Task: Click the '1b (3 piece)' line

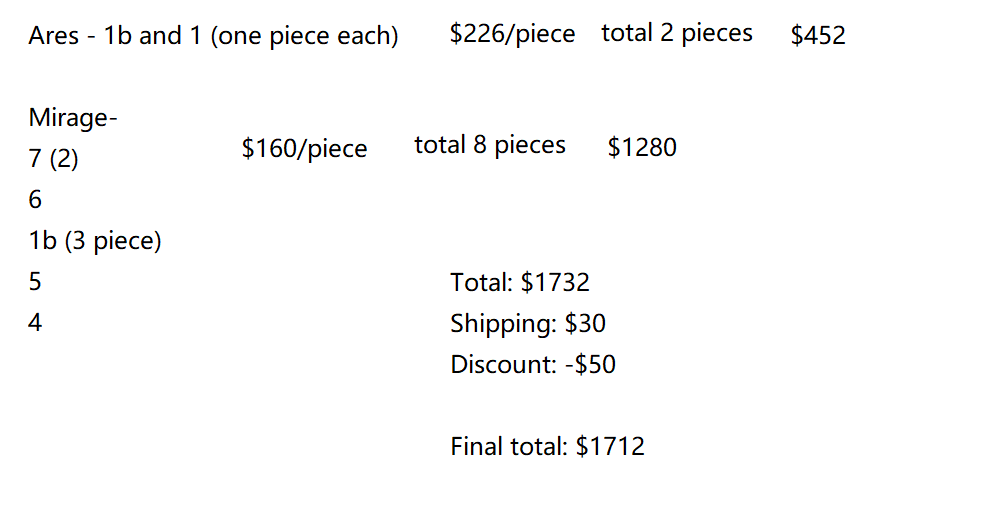Action: pos(95,241)
